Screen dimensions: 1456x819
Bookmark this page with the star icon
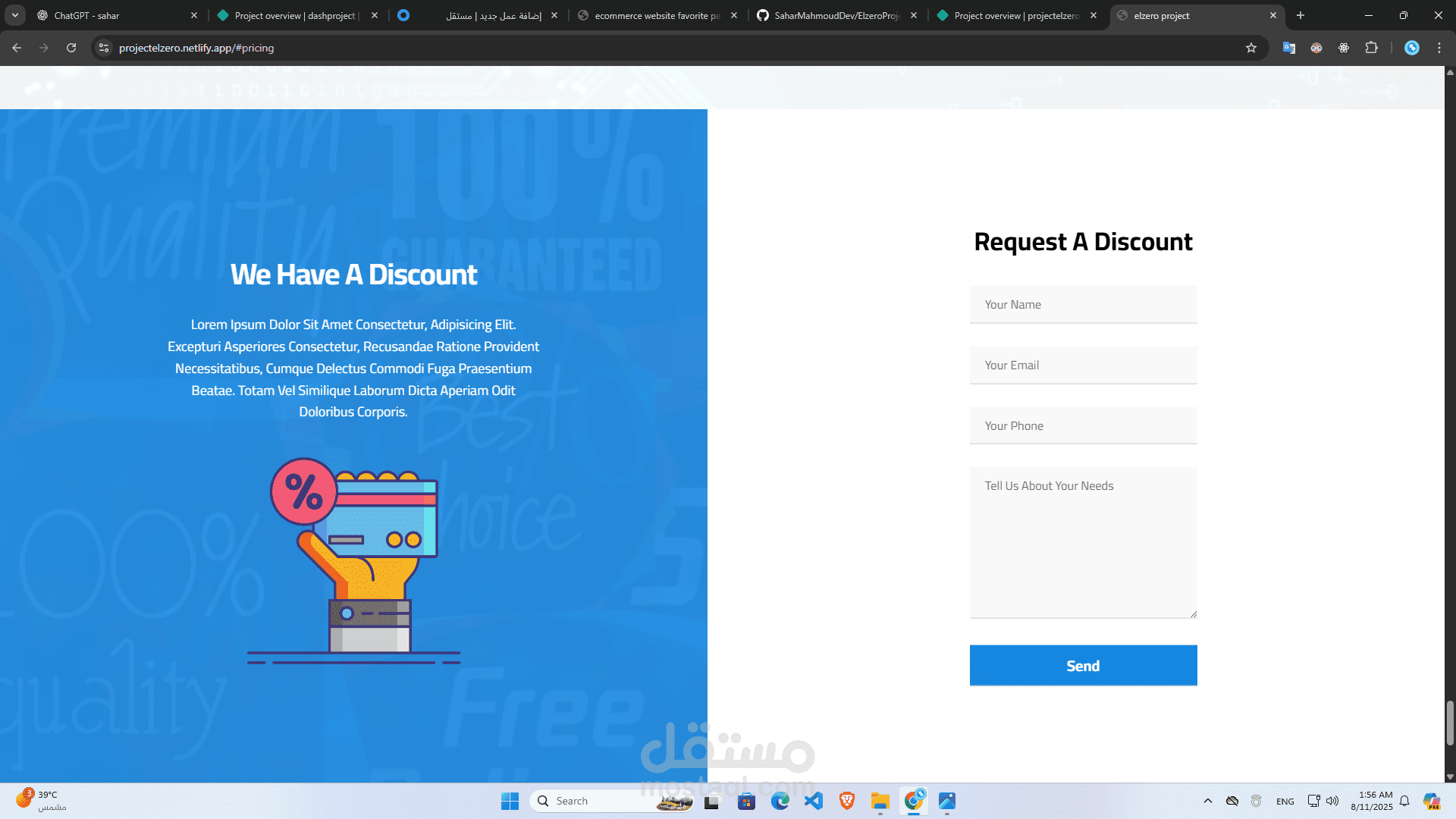(1251, 48)
